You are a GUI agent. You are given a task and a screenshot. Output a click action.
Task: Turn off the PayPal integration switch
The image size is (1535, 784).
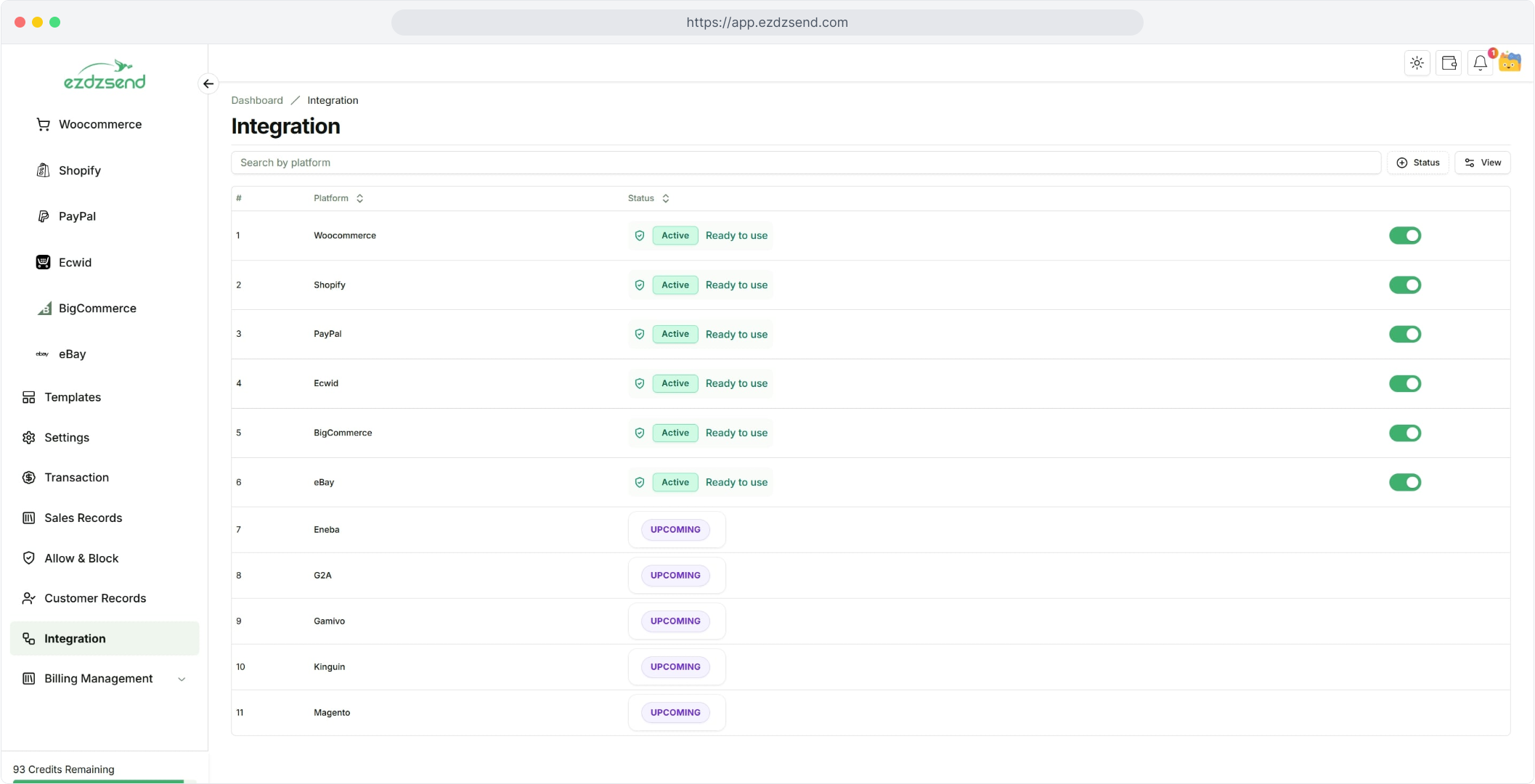(1404, 334)
